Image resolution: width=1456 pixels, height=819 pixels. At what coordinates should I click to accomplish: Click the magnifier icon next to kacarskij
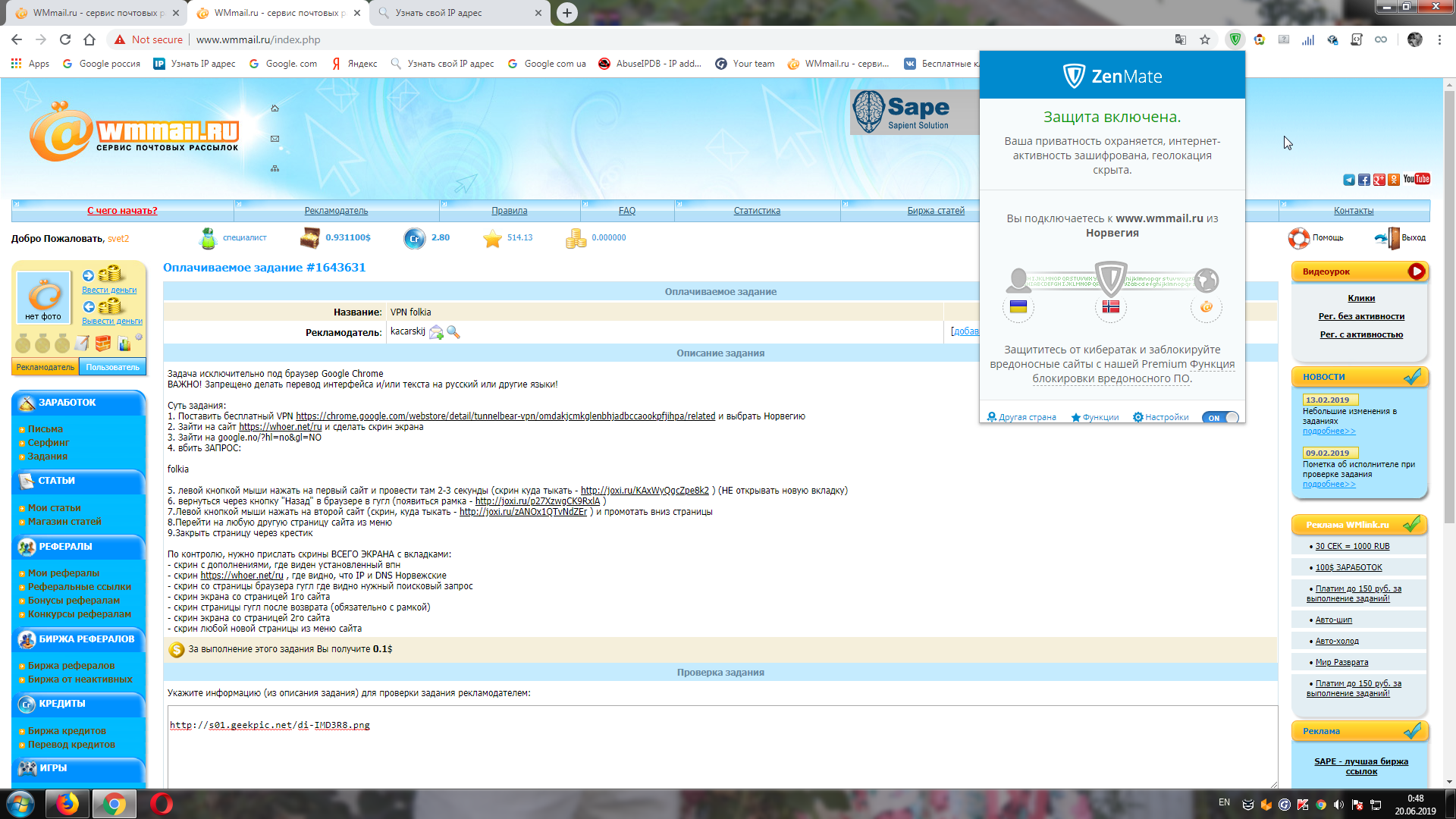[x=453, y=332]
